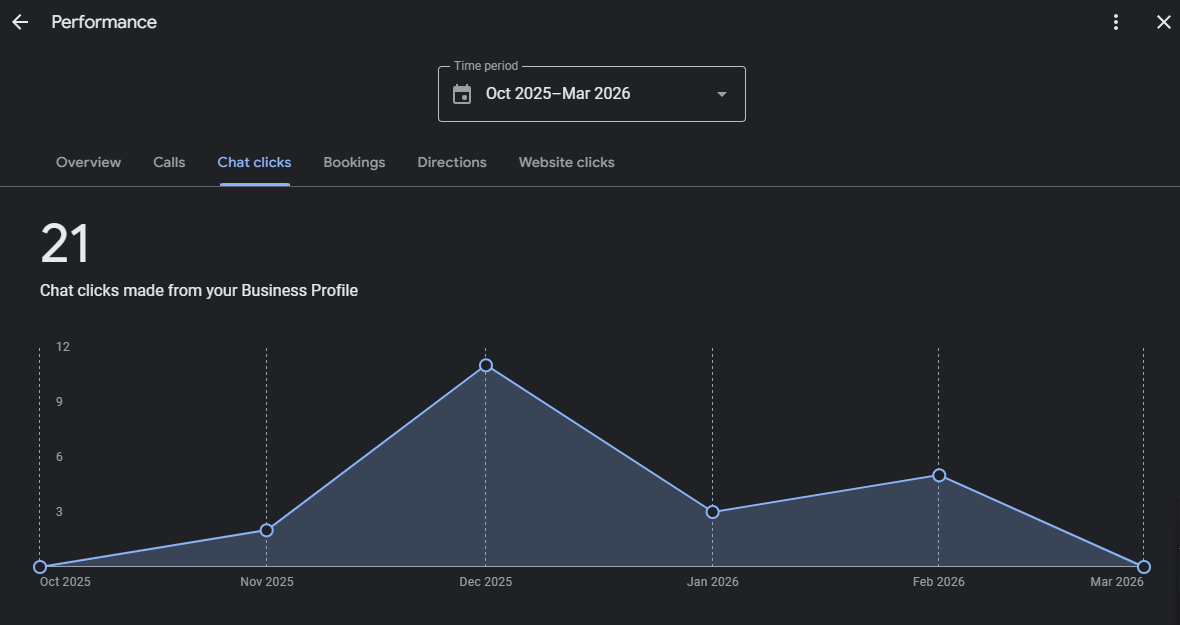Select the Nov 2025 data point marker

coord(266,530)
